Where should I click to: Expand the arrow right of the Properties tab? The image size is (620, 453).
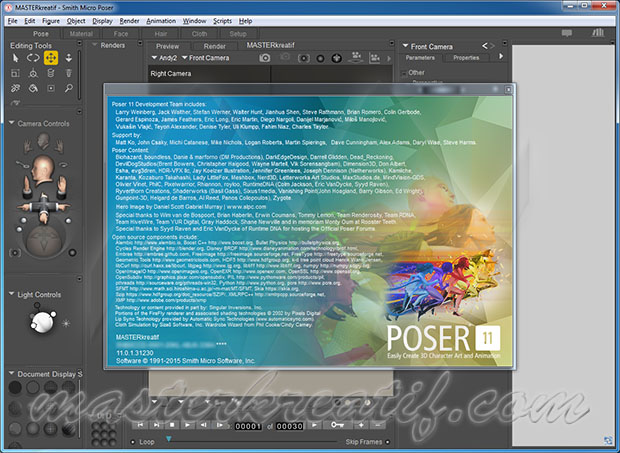pos(501,56)
